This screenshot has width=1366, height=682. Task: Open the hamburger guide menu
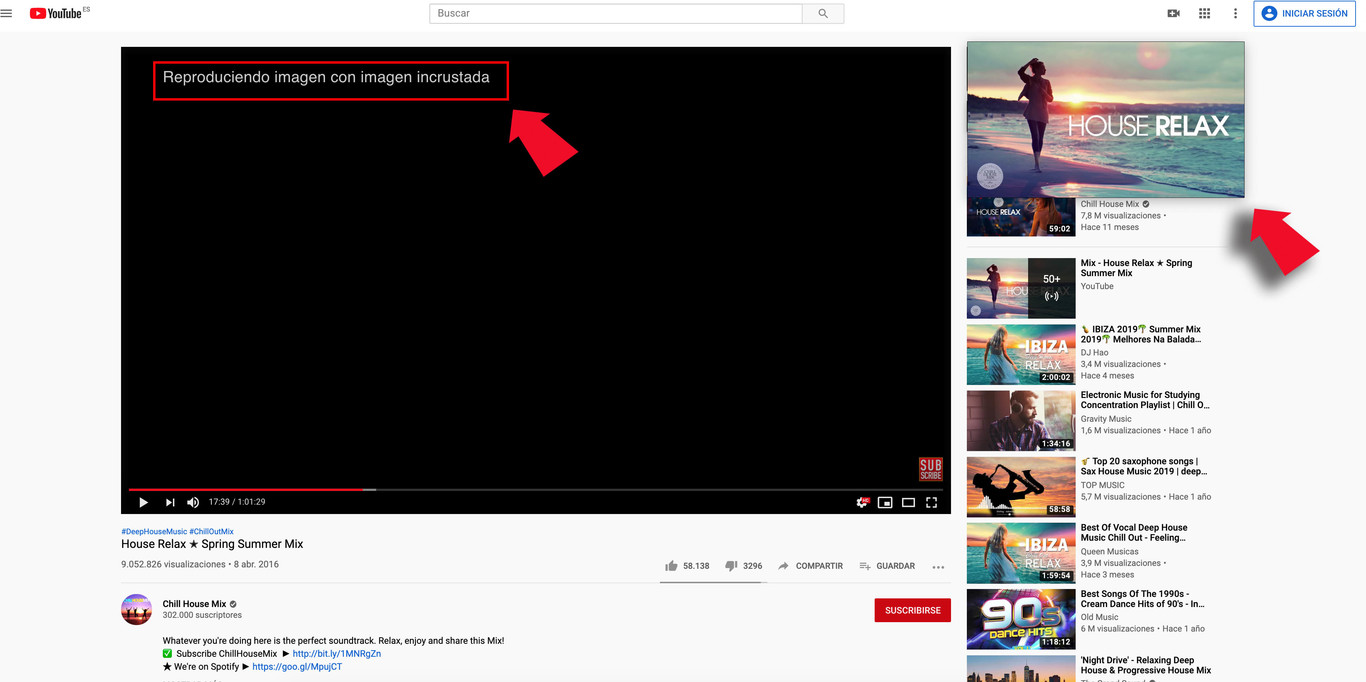[x=7, y=13]
